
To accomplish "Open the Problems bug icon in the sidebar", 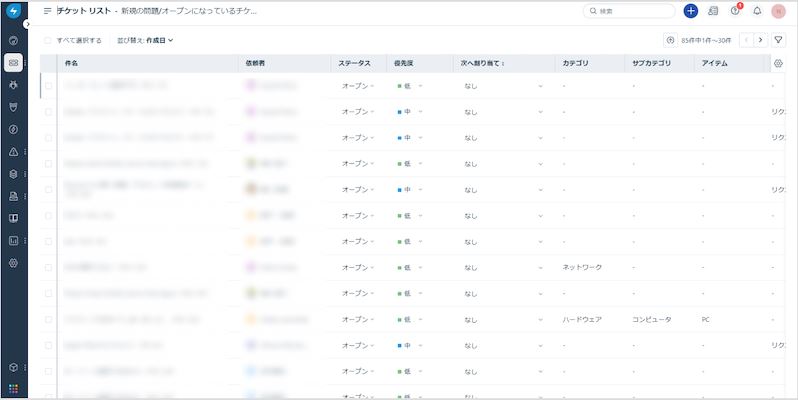I will (x=13, y=85).
